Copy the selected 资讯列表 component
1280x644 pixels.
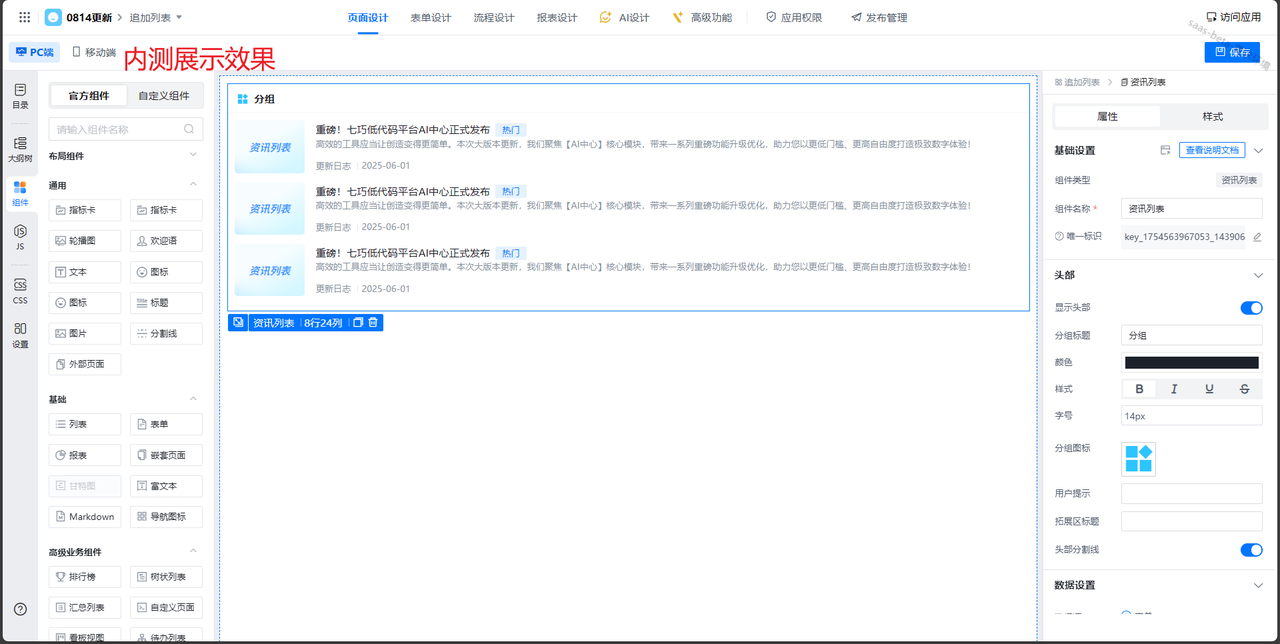click(358, 323)
